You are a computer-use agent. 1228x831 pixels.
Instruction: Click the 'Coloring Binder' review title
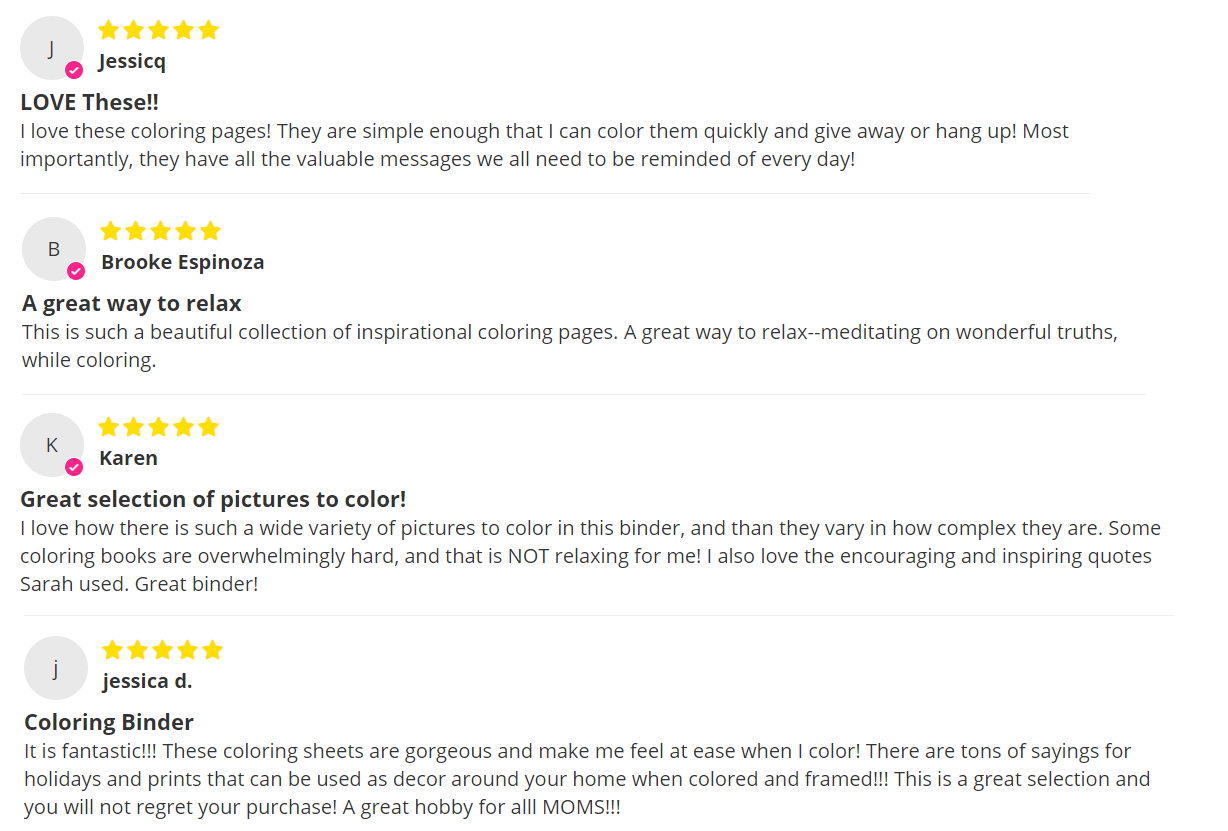(x=109, y=722)
